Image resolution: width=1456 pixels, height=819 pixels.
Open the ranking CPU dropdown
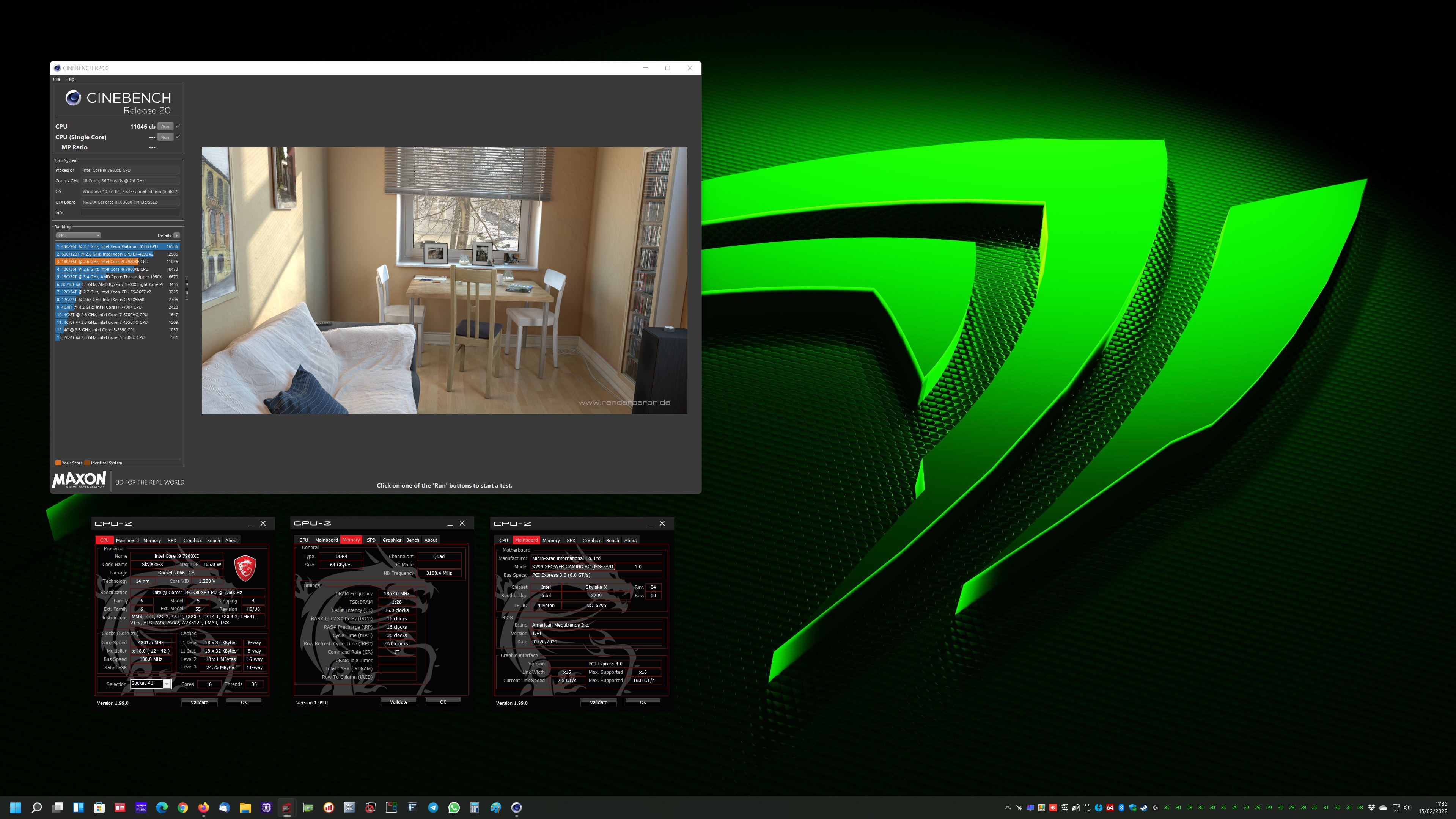79,235
